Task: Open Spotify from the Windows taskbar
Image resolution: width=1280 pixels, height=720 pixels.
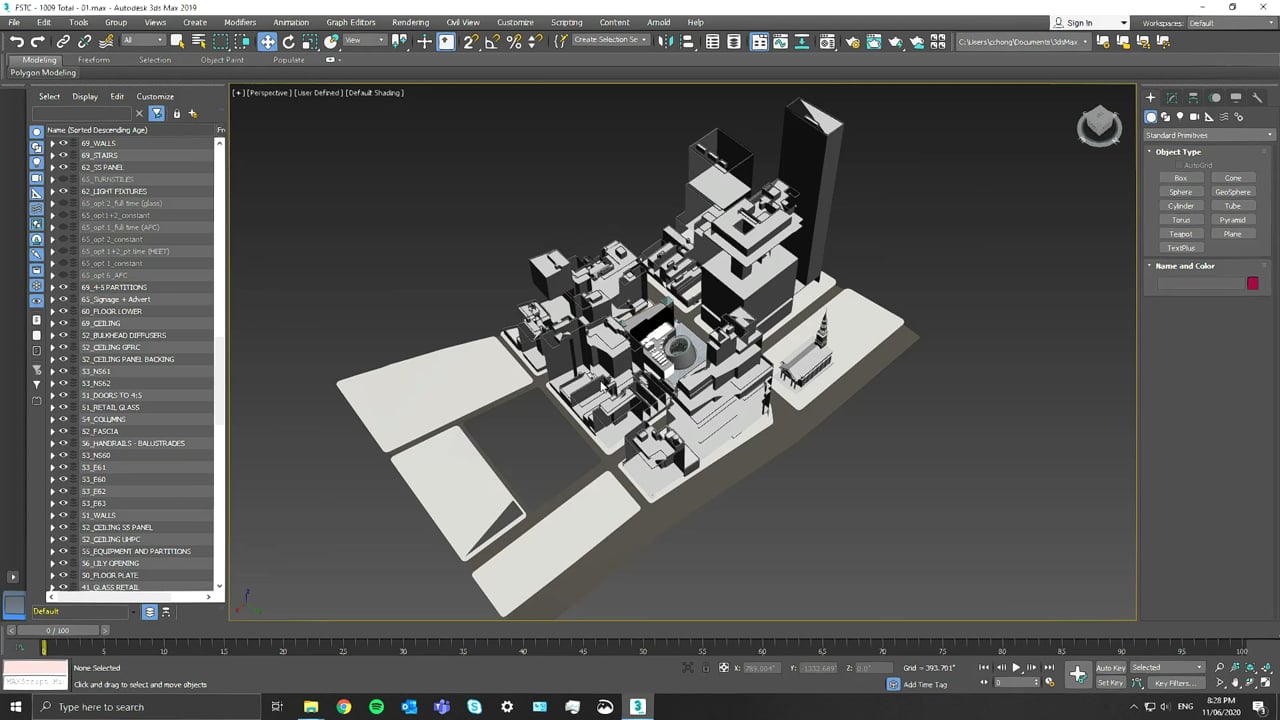Action: pos(376,707)
